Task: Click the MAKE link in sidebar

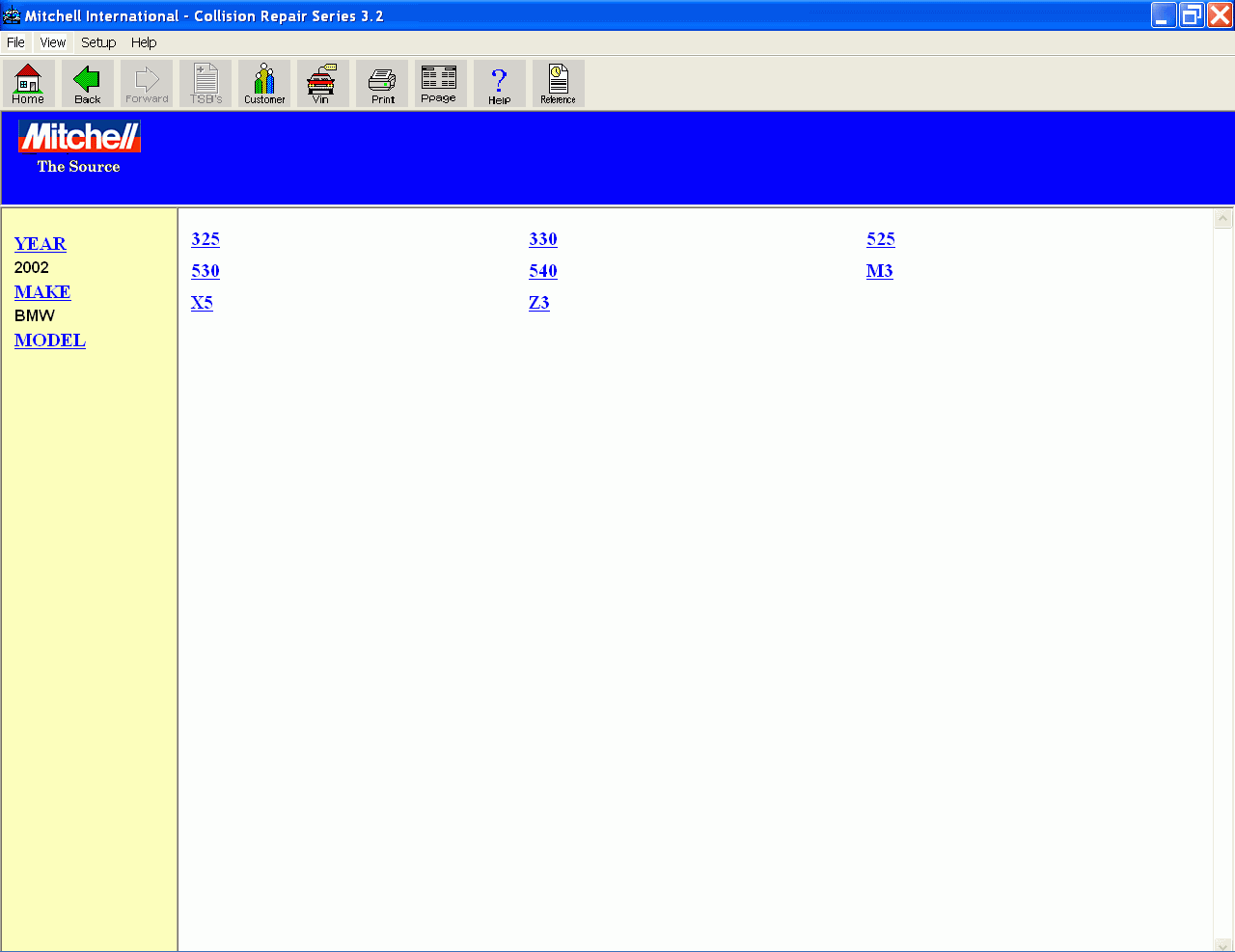Action: [x=42, y=292]
